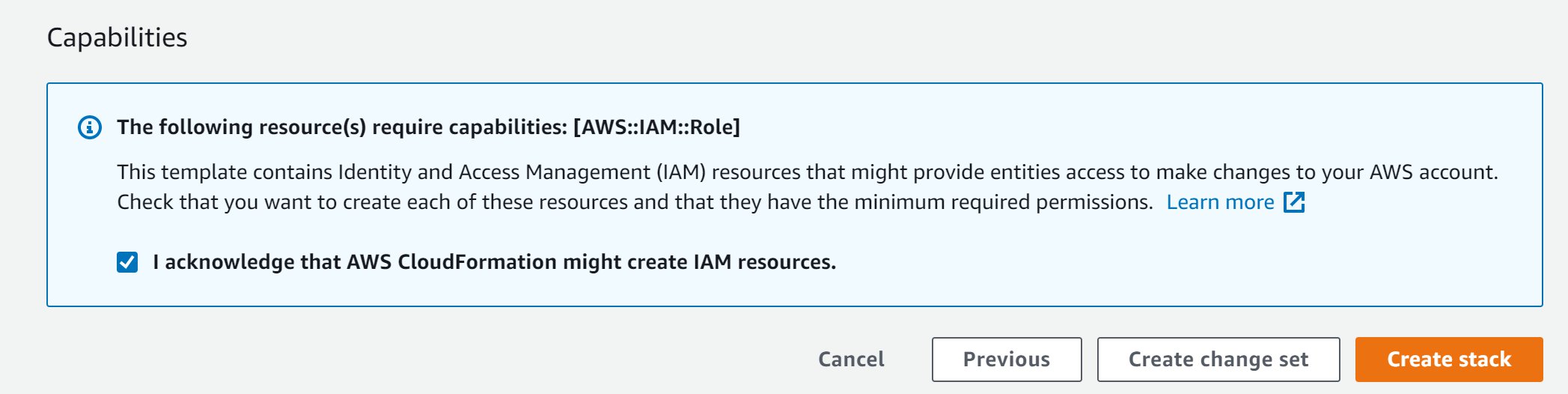
Task: Click the 'Identity and Access Management (IAM)' phrase
Action: (522, 172)
